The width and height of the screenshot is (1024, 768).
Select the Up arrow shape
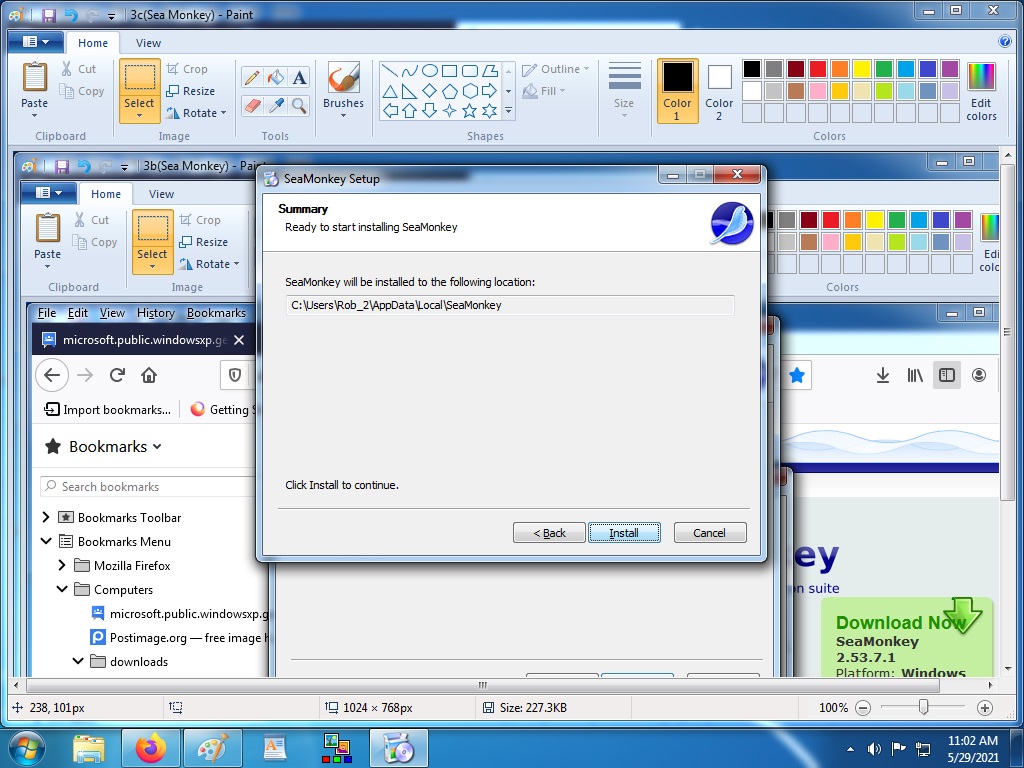(x=409, y=110)
